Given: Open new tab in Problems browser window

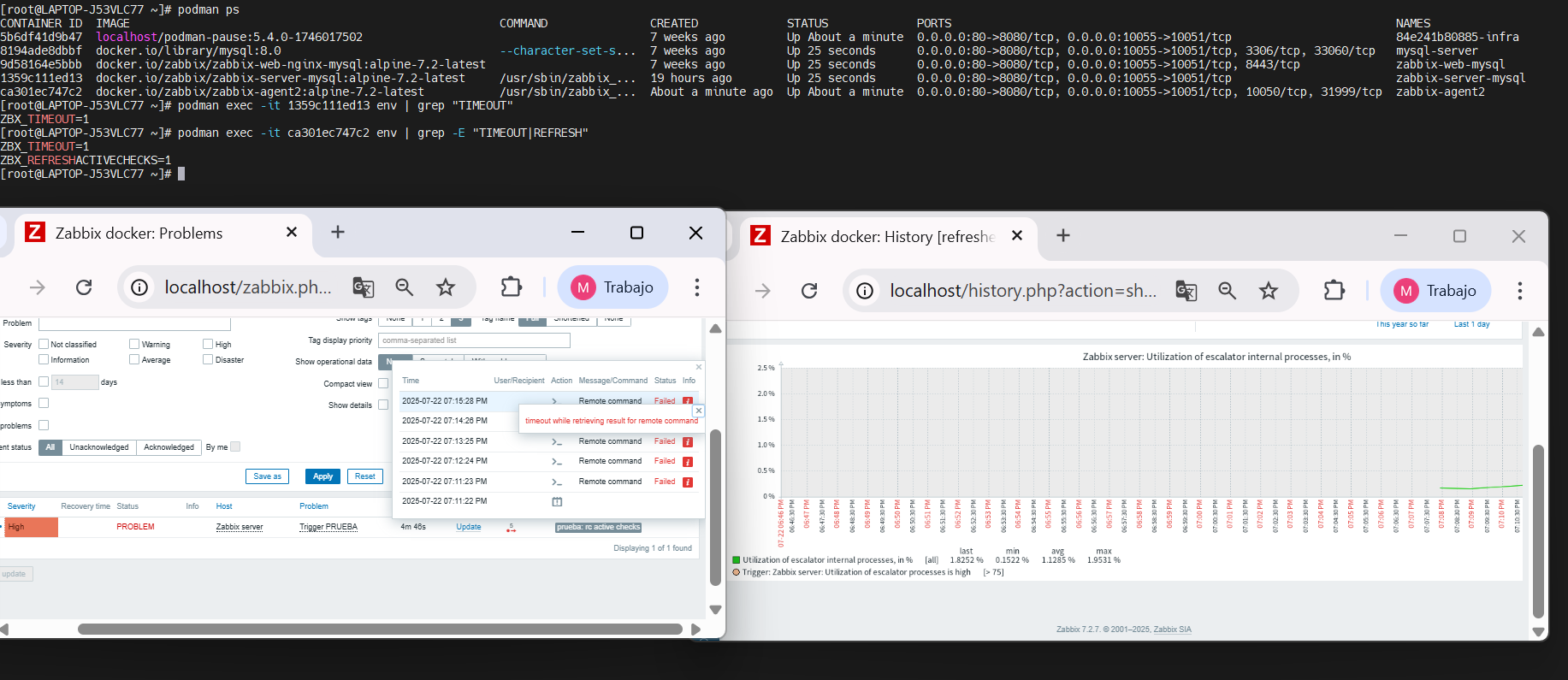Looking at the screenshot, I should [x=338, y=232].
